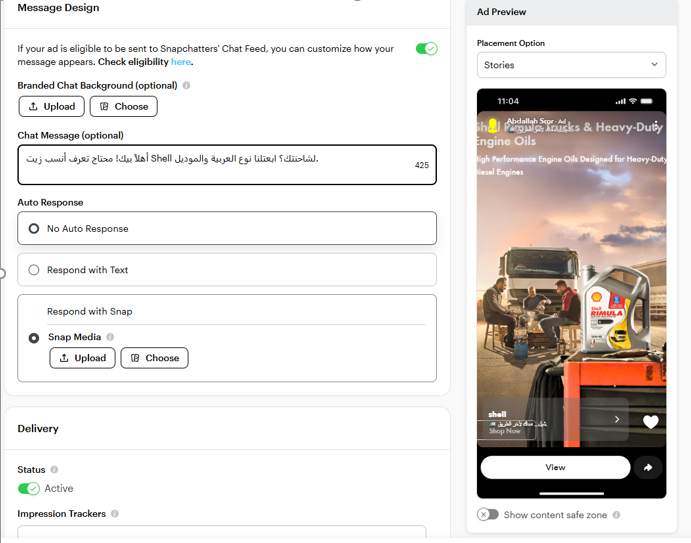Upload a Branded Chat Background

pos(52,106)
